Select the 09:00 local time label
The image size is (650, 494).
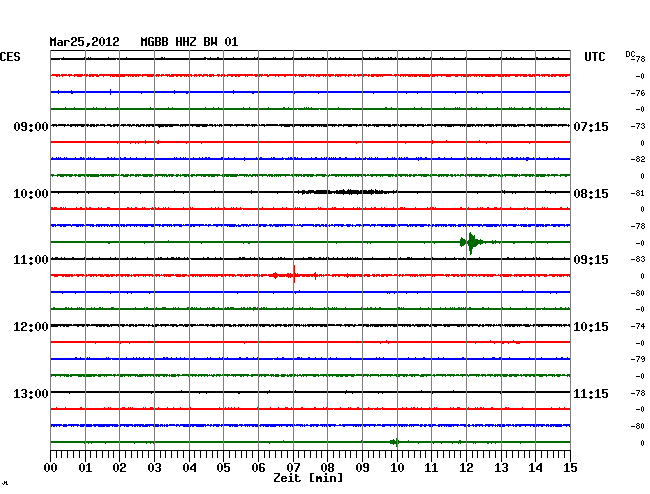point(31,126)
